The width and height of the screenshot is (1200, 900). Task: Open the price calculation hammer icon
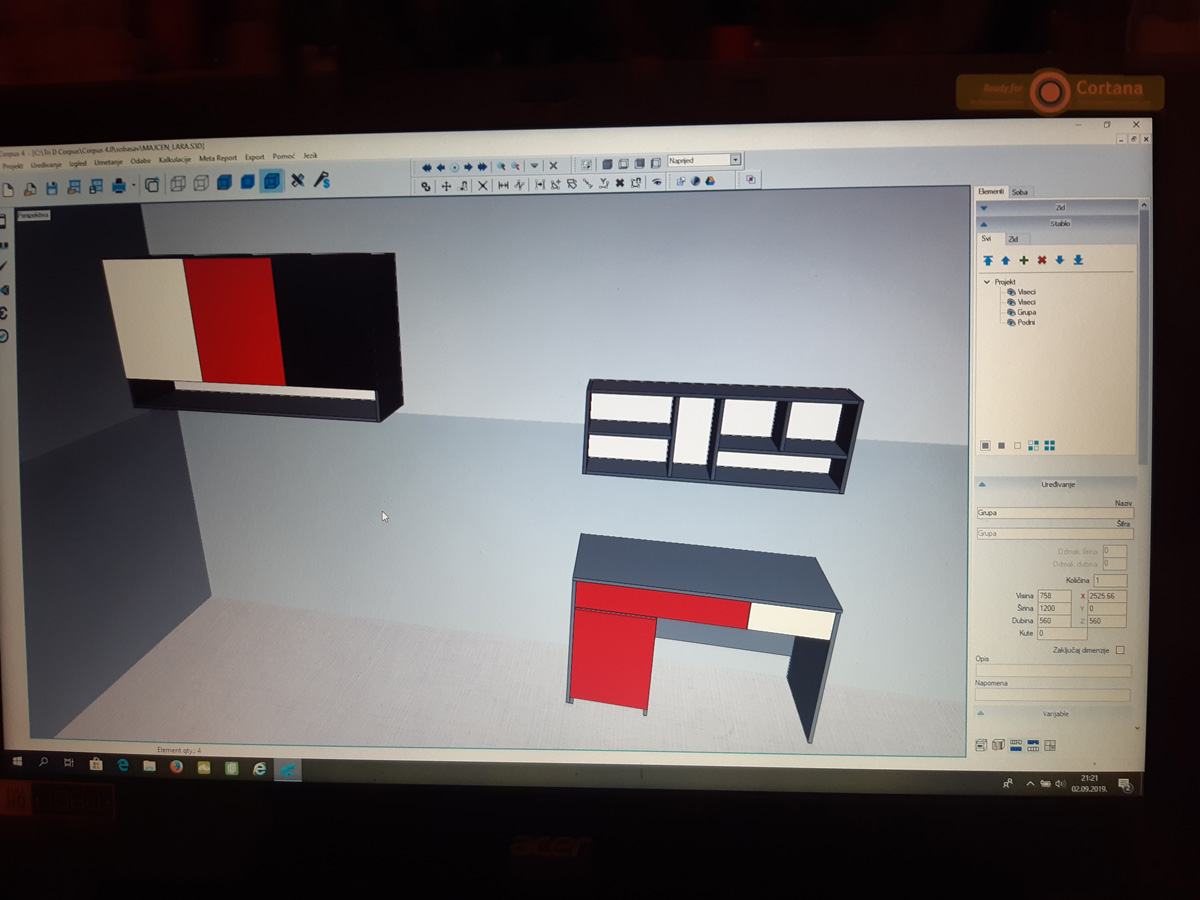coord(322,180)
